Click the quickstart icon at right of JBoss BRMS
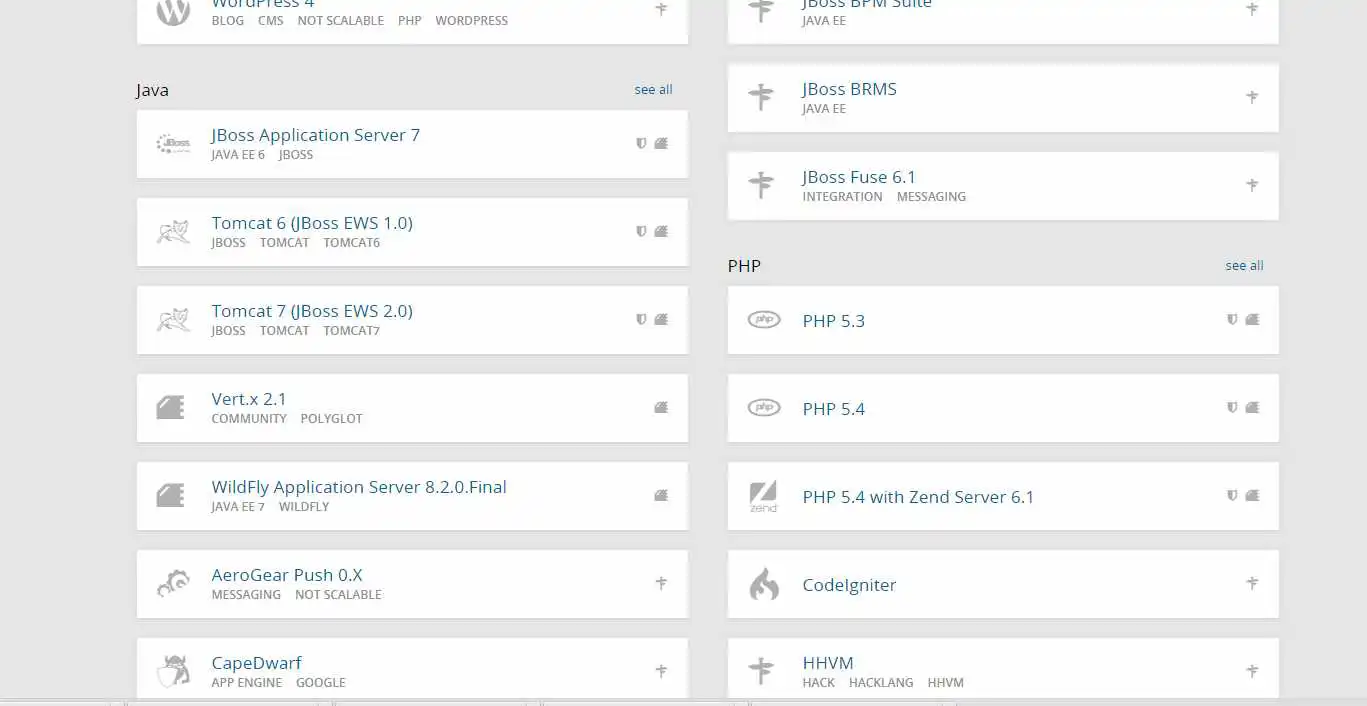The image size is (1367, 706). click(1252, 97)
